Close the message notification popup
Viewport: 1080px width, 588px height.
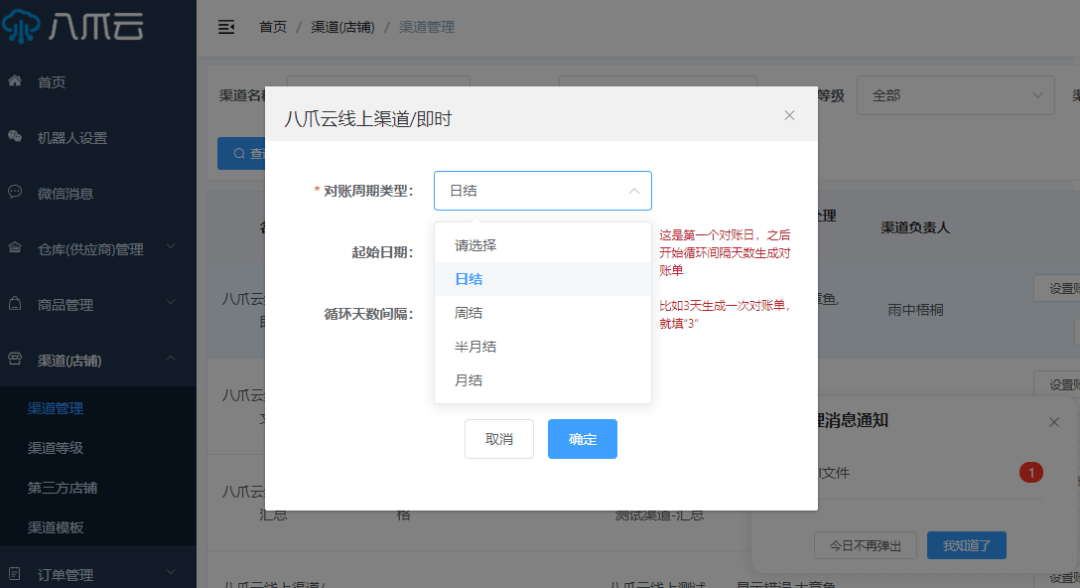click(1054, 422)
